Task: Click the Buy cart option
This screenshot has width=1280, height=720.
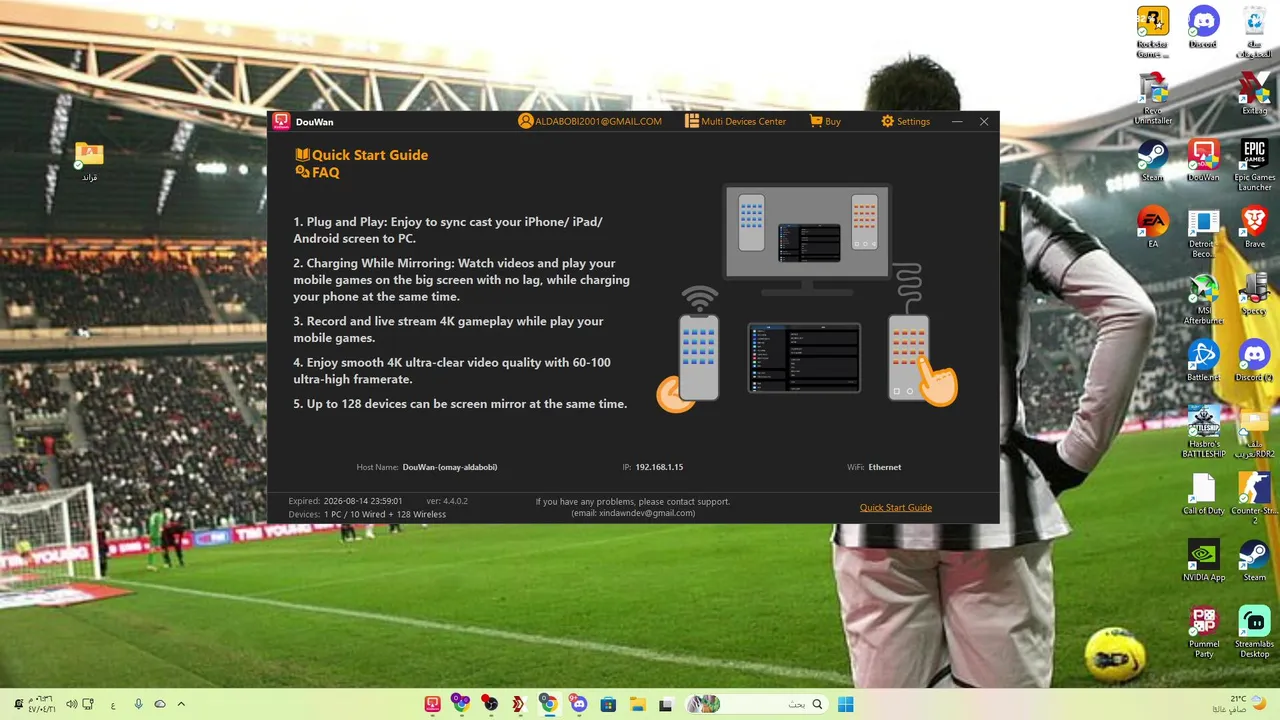Action: tap(825, 121)
